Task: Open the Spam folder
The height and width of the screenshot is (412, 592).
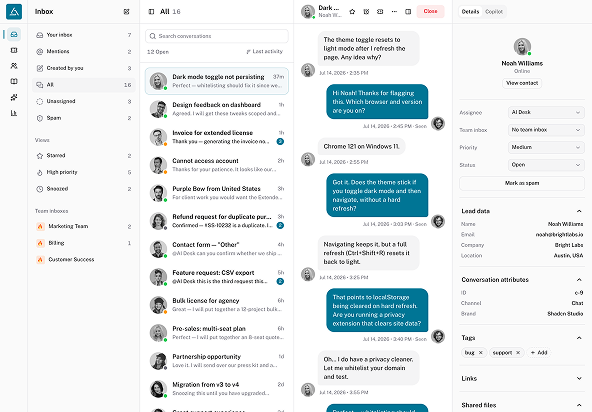Action: pos(83,118)
